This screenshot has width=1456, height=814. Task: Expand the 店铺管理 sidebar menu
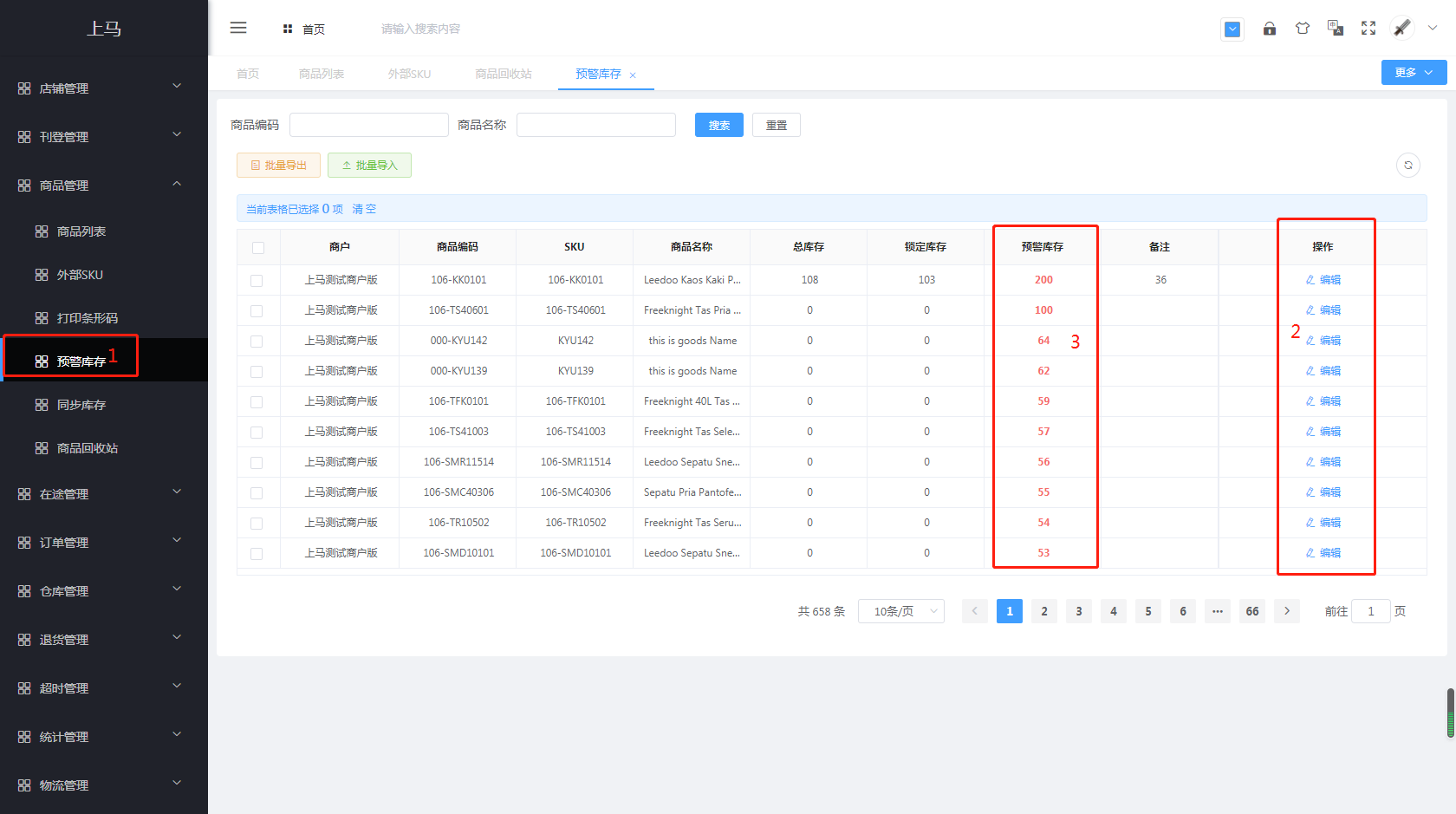[x=104, y=88]
